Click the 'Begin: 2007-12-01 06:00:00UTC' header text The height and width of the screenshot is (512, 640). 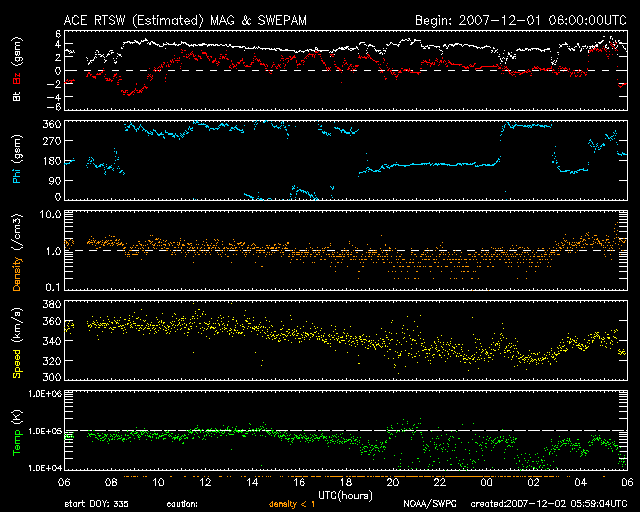(521, 20)
